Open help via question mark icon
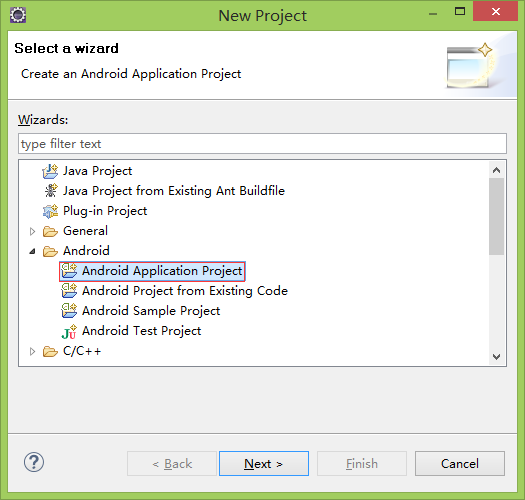The height and width of the screenshot is (500, 525). pyautogui.click(x=34, y=462)
